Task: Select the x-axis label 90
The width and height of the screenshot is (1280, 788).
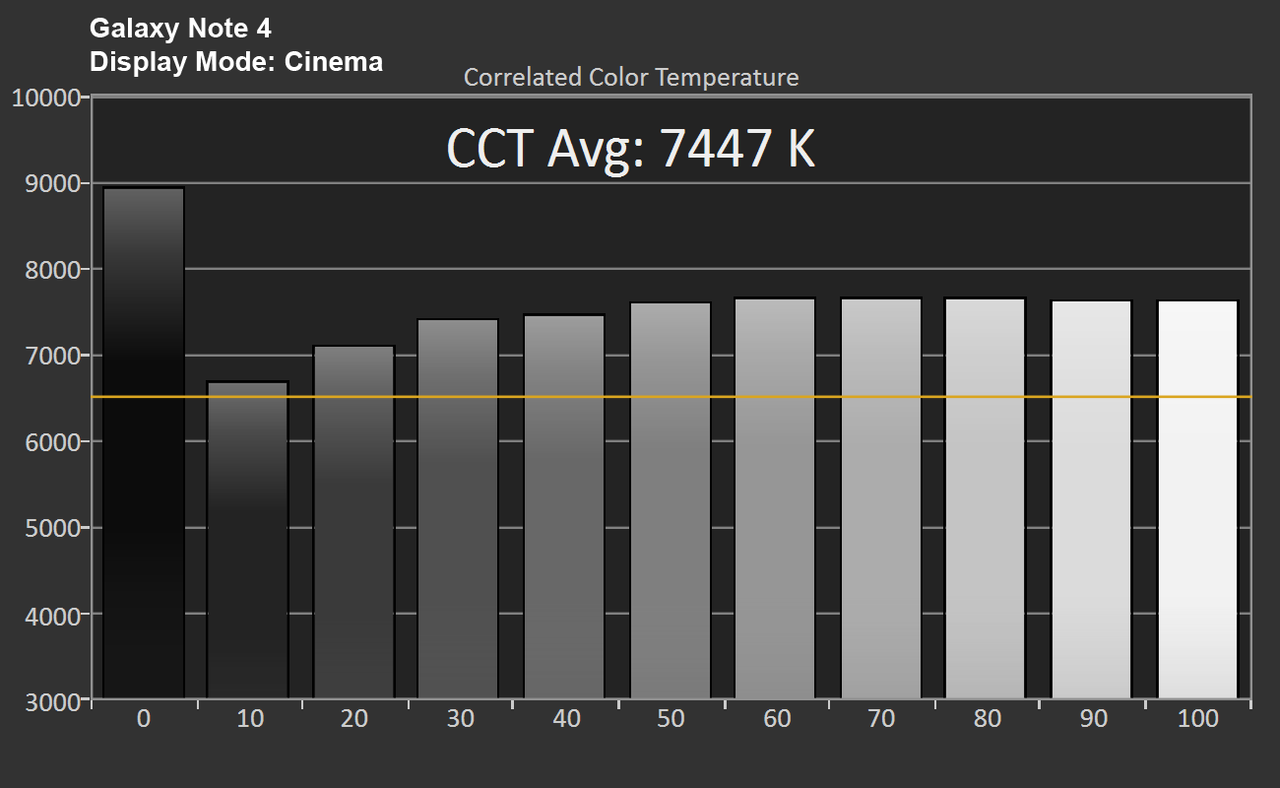Action: click(x=1094, y=719)
